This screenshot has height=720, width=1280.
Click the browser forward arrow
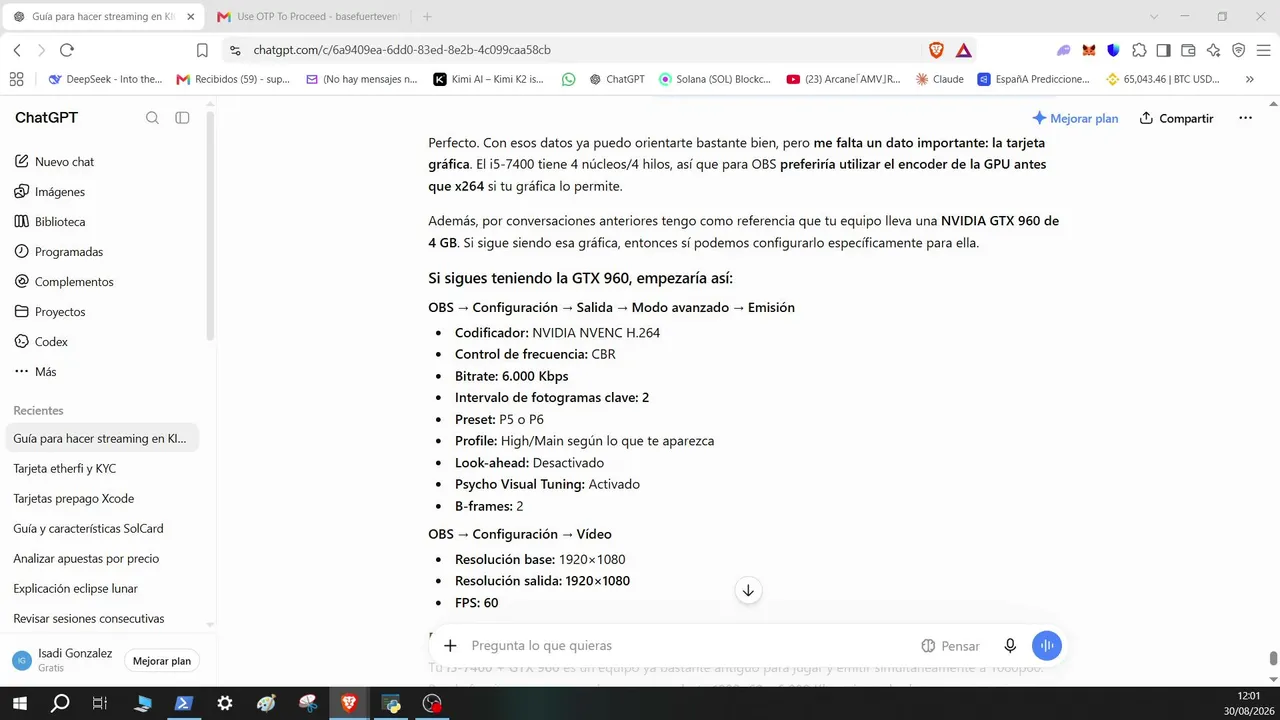point(41,50)
